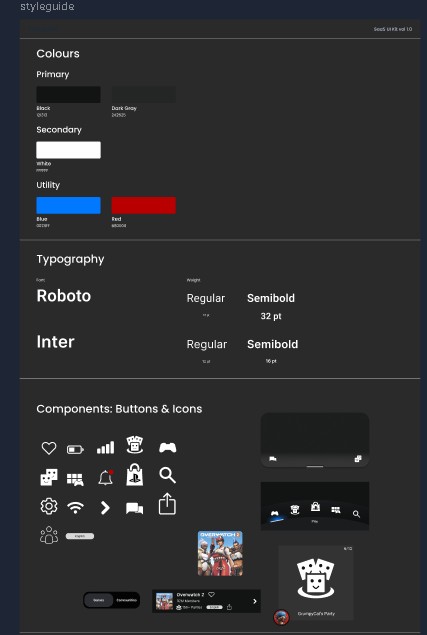Click the game controller icon in the icon grid
This screenshot has height=635, width=427.
click(167, 447)
